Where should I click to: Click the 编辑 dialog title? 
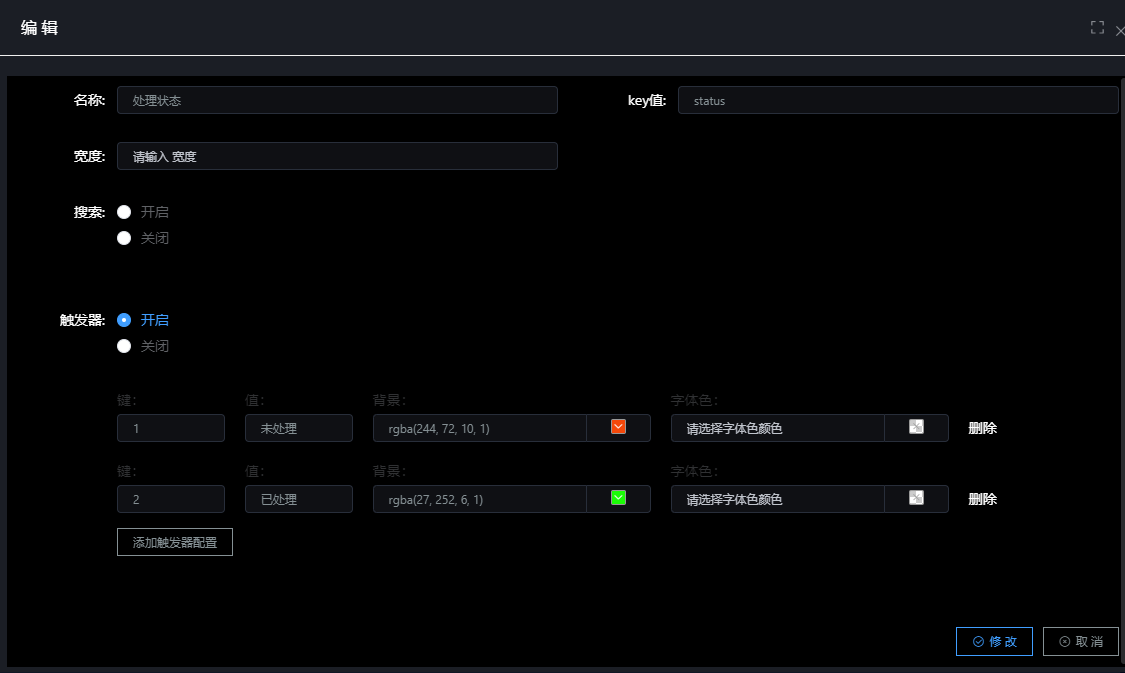point(40,27)
